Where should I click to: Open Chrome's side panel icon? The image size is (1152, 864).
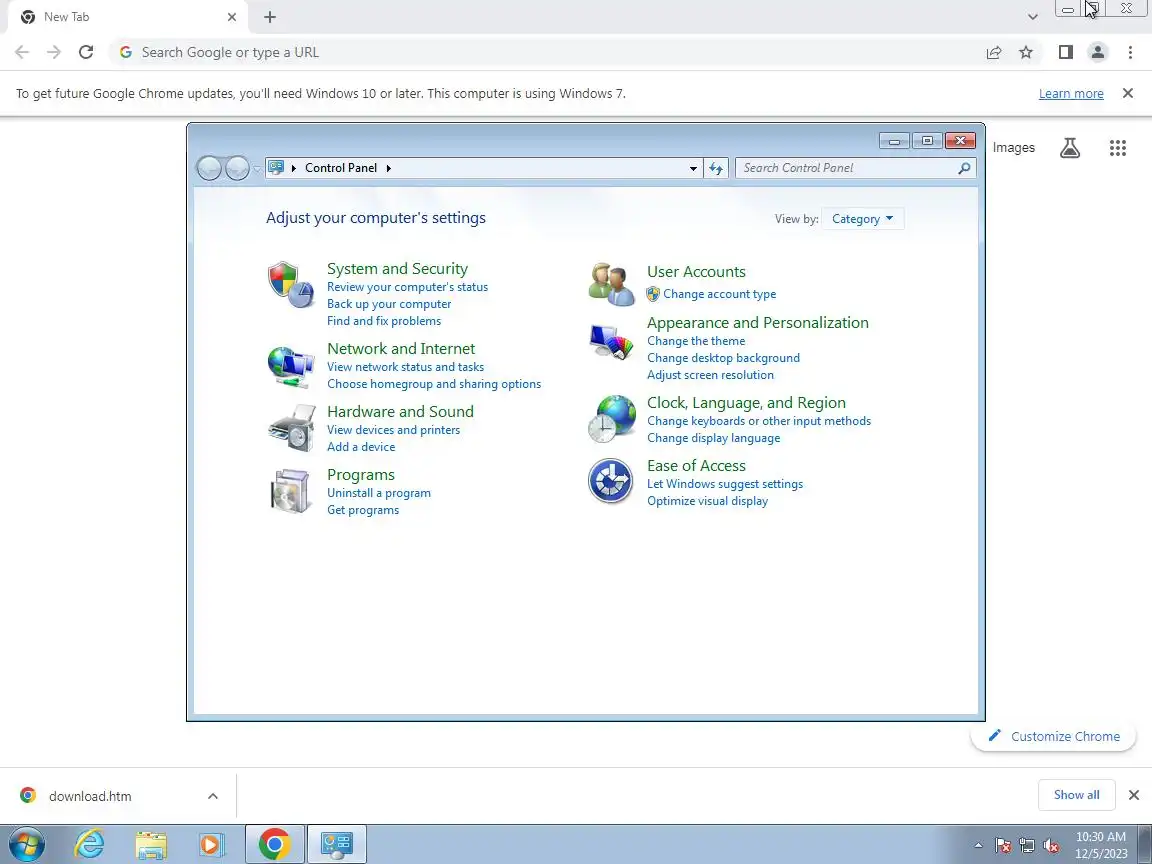1065,52
